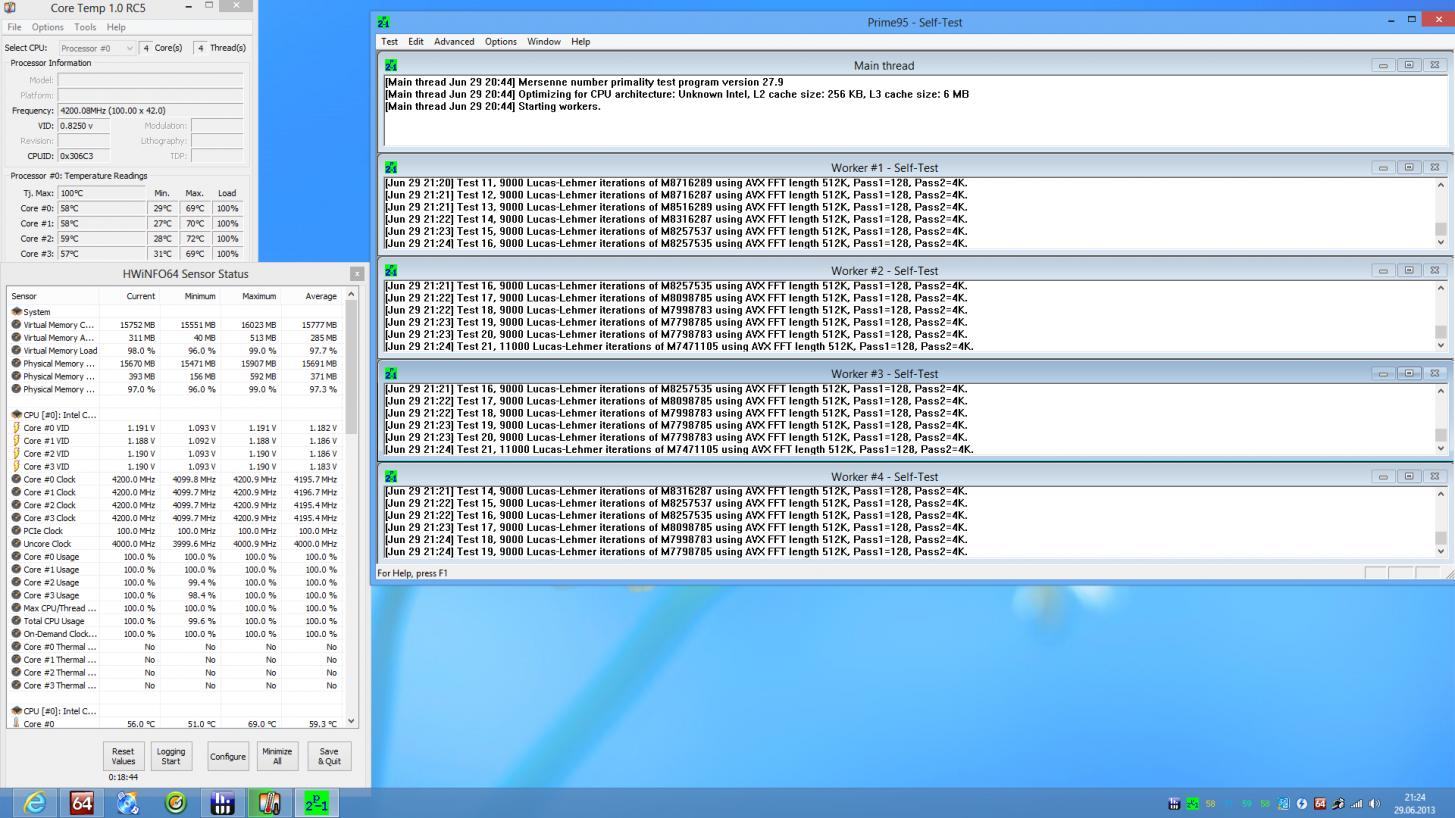The image size is (1455, 818).
Task: Click the Core #0 Clock row icon
Action: [x=16, y=479]
